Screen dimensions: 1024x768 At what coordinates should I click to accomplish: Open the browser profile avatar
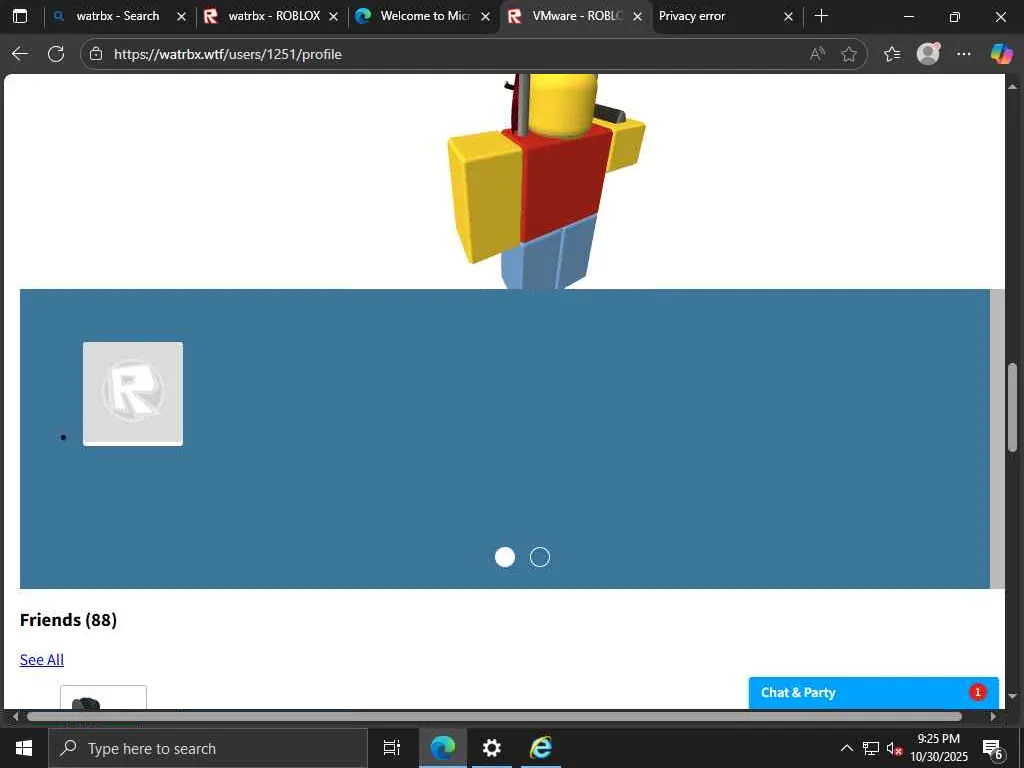pos(928,54)
